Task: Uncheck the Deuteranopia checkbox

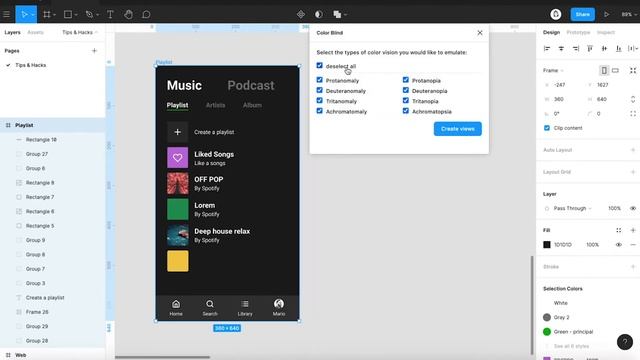Action: [x=405, y=90]
